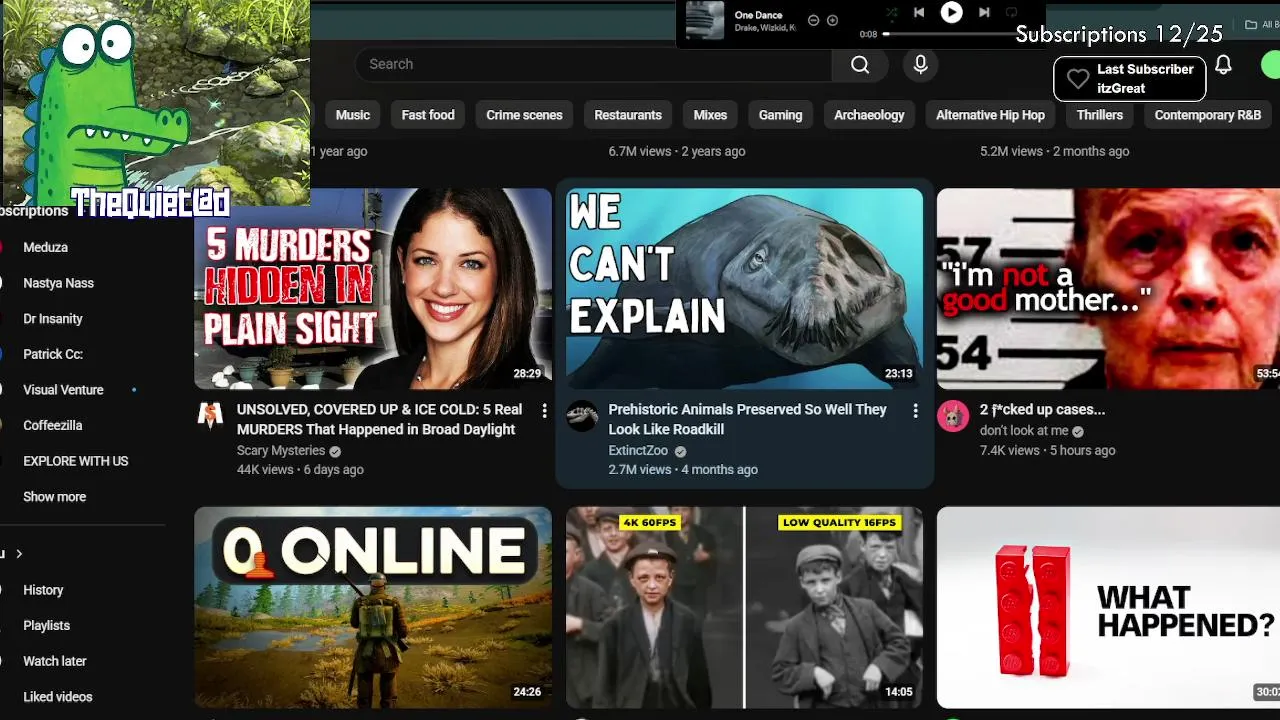Click the 23:13 duration badge
Image resolution: width=1280 pixels, height=720 pixels.
click(x=898, y=374)
